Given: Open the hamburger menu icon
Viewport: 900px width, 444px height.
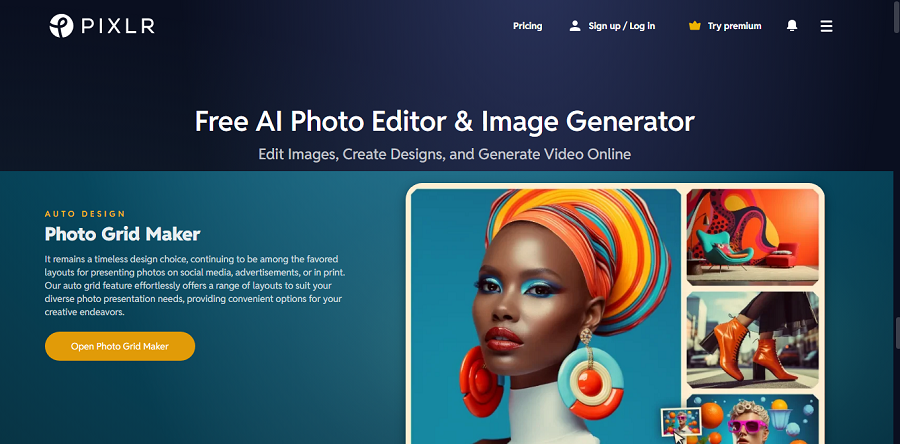Looking at the screenshot, I should pyautogui.click(x=826, y=26).
